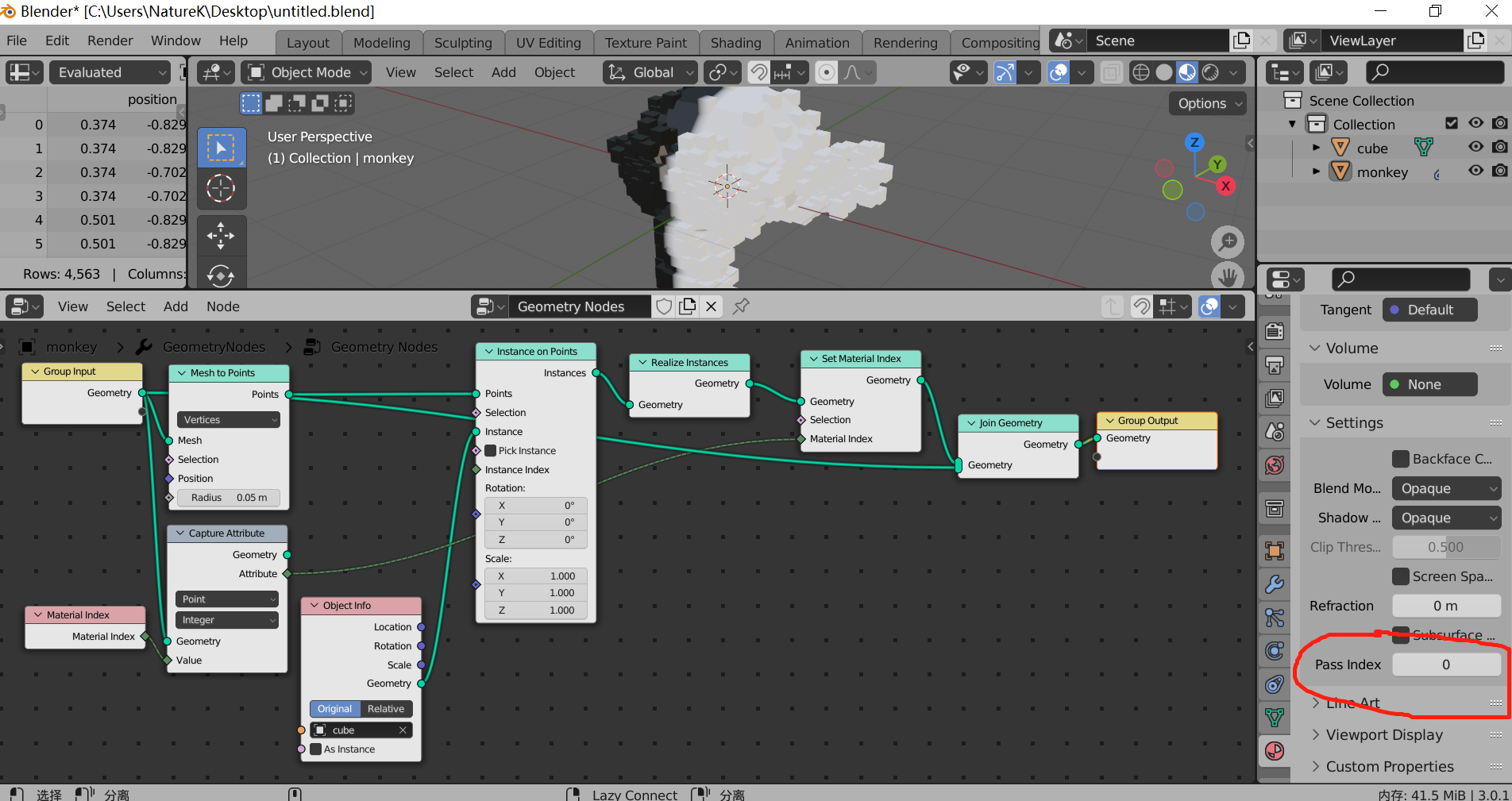
Task: Enable Subsurface Translucency checkbox
Action: tap(1401, 634)
